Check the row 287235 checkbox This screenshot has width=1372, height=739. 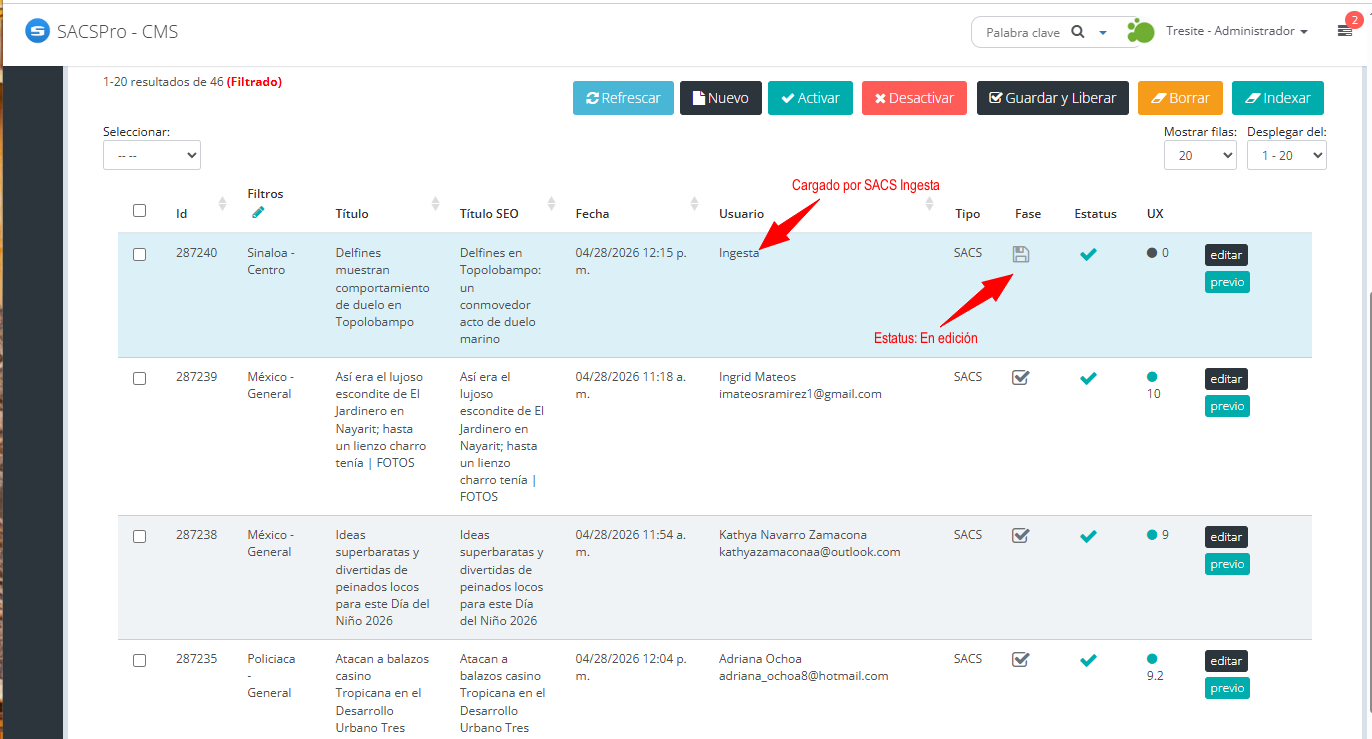click(x=140, y=660)
